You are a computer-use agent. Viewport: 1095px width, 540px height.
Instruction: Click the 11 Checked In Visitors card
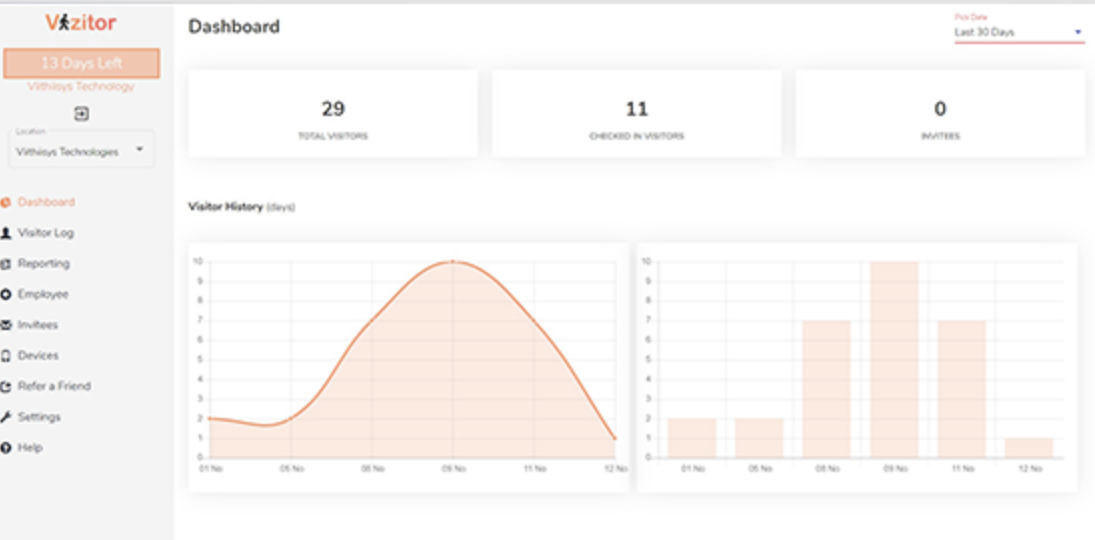coord(636,114)
